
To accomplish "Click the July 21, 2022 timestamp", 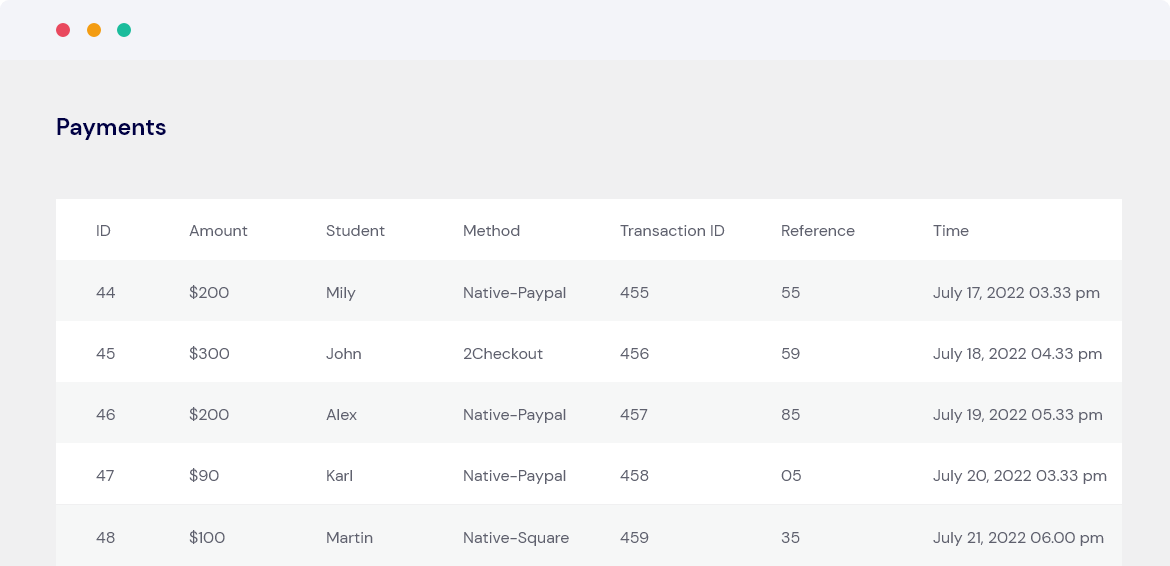I will click(1018, 538).
